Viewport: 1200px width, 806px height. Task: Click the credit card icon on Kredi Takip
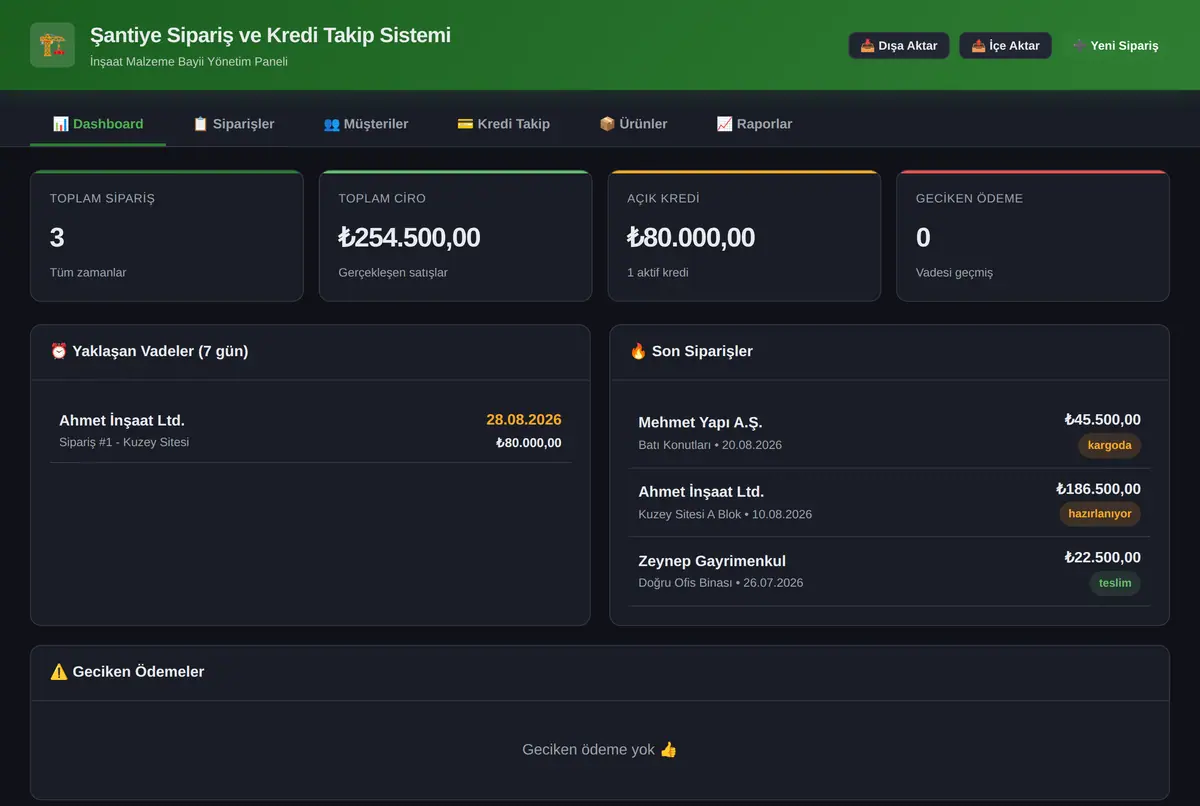pyautogui.click(x=465, y=124)
